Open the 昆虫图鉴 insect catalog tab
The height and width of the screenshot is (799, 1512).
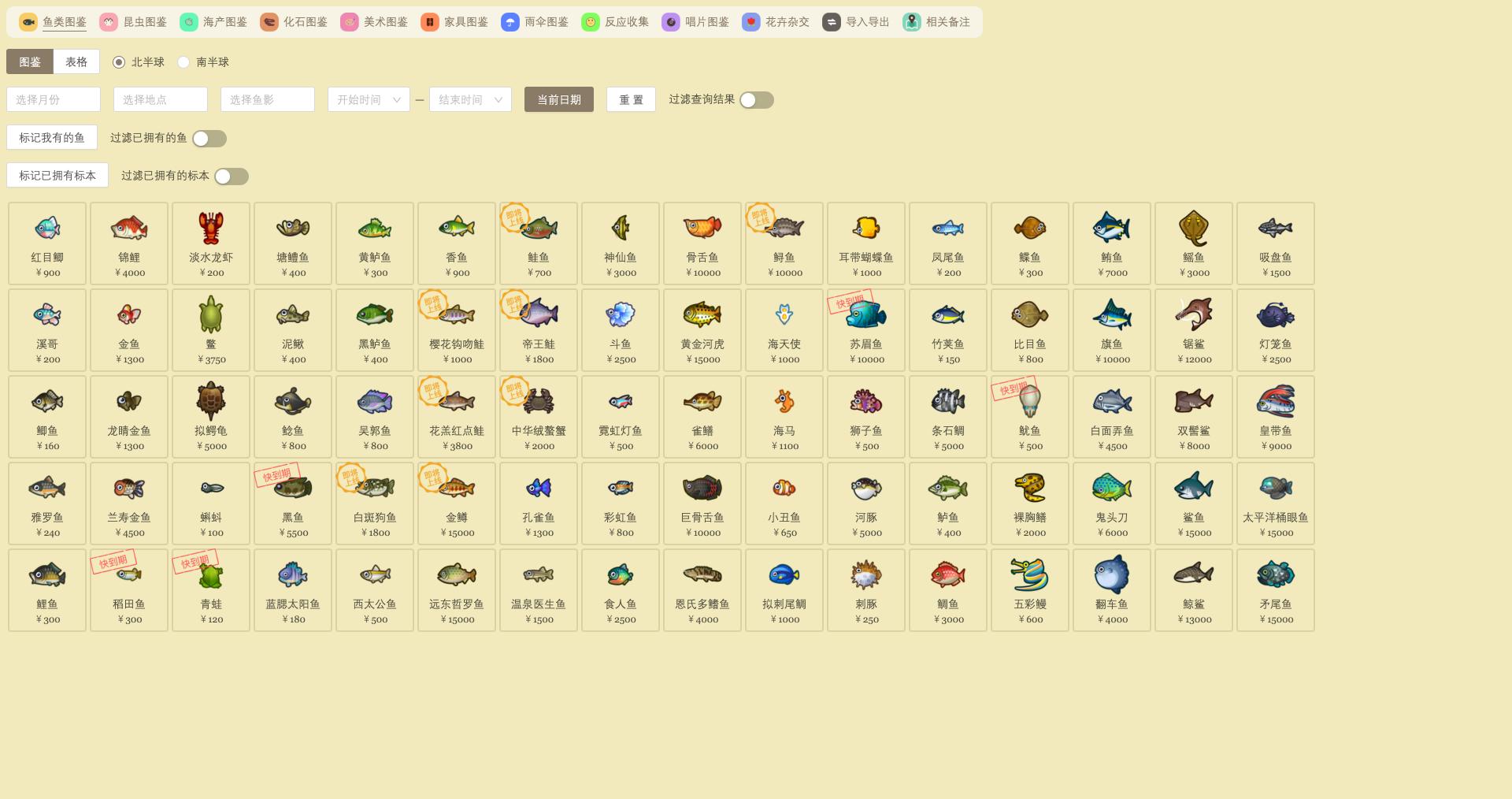pyautogui.click(x=133, y=22)
